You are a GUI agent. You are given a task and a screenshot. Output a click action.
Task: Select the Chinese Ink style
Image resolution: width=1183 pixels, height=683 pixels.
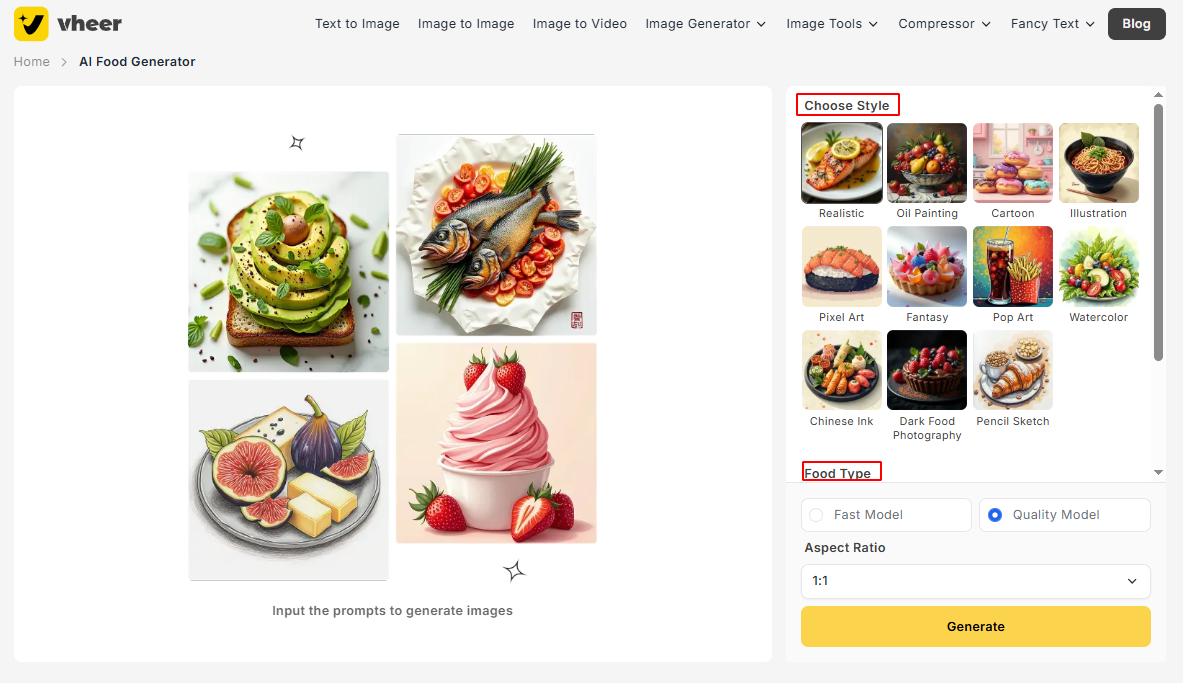click(841, 370)
